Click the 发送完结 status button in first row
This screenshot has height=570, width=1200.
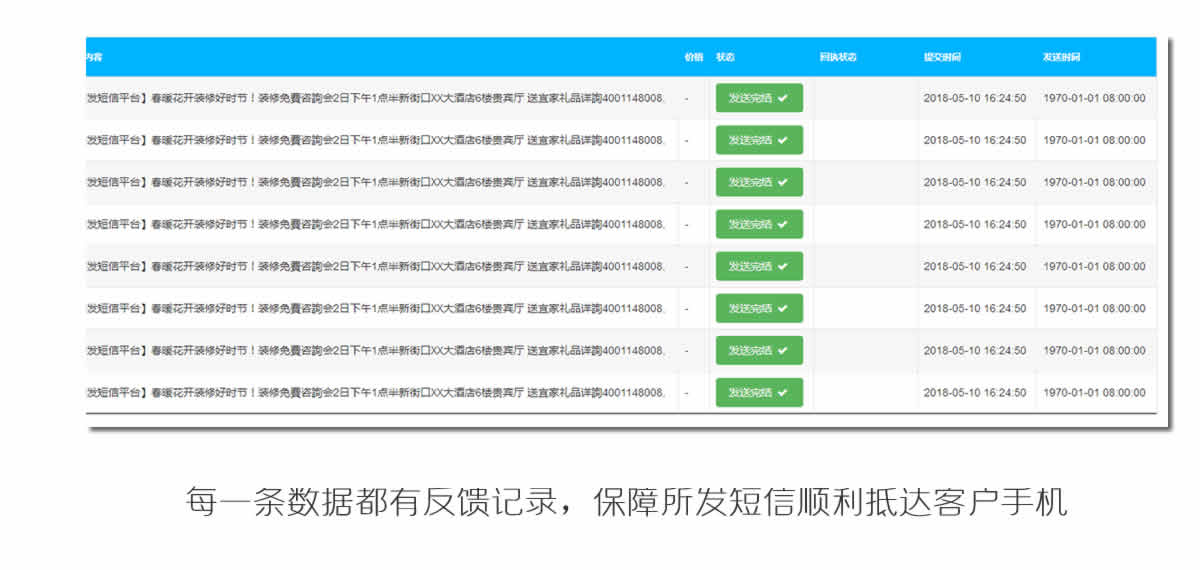(758, 98)
